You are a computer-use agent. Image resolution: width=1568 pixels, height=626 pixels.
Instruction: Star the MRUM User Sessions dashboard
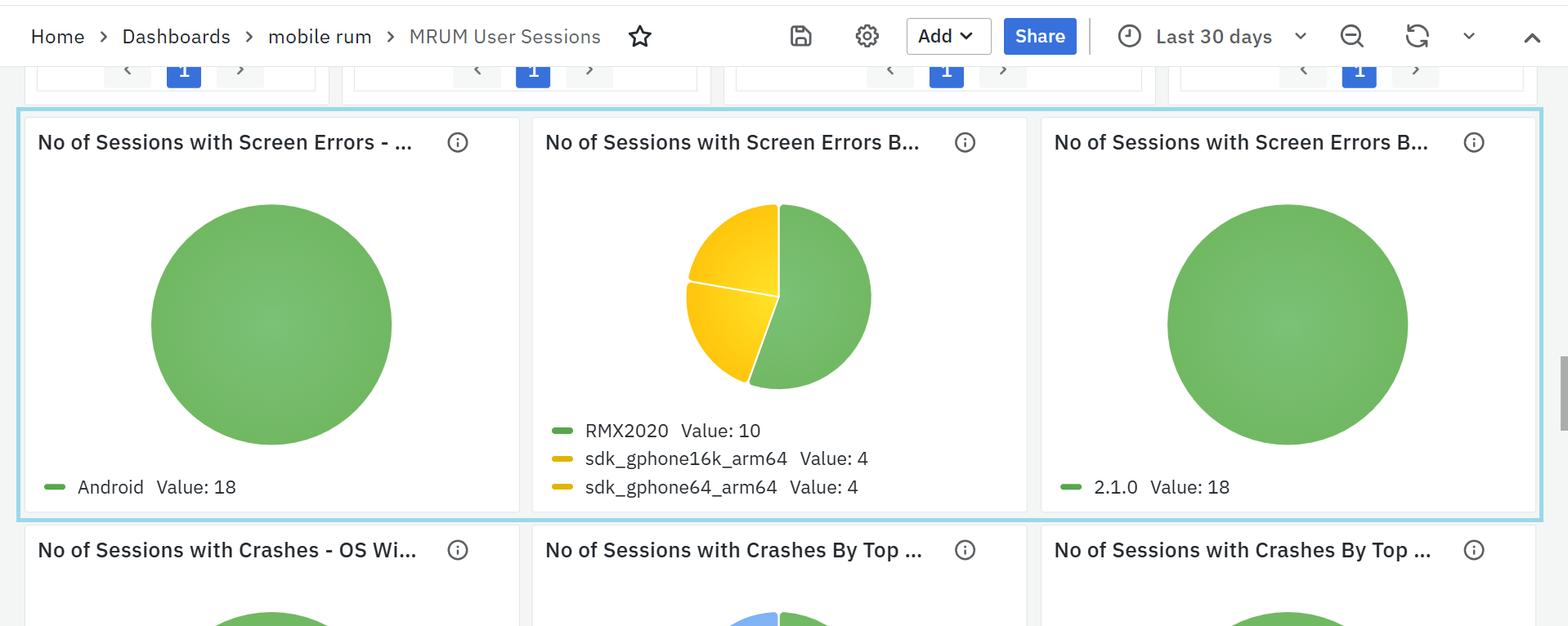coord(639,36)
